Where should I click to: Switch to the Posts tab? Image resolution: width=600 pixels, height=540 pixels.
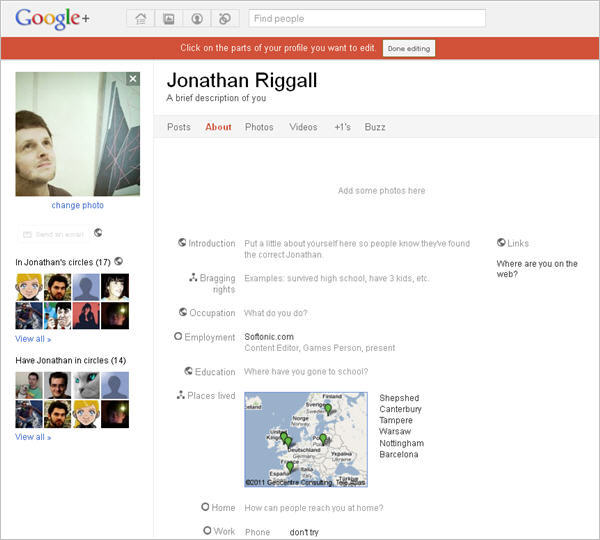[x=178, y=127]
